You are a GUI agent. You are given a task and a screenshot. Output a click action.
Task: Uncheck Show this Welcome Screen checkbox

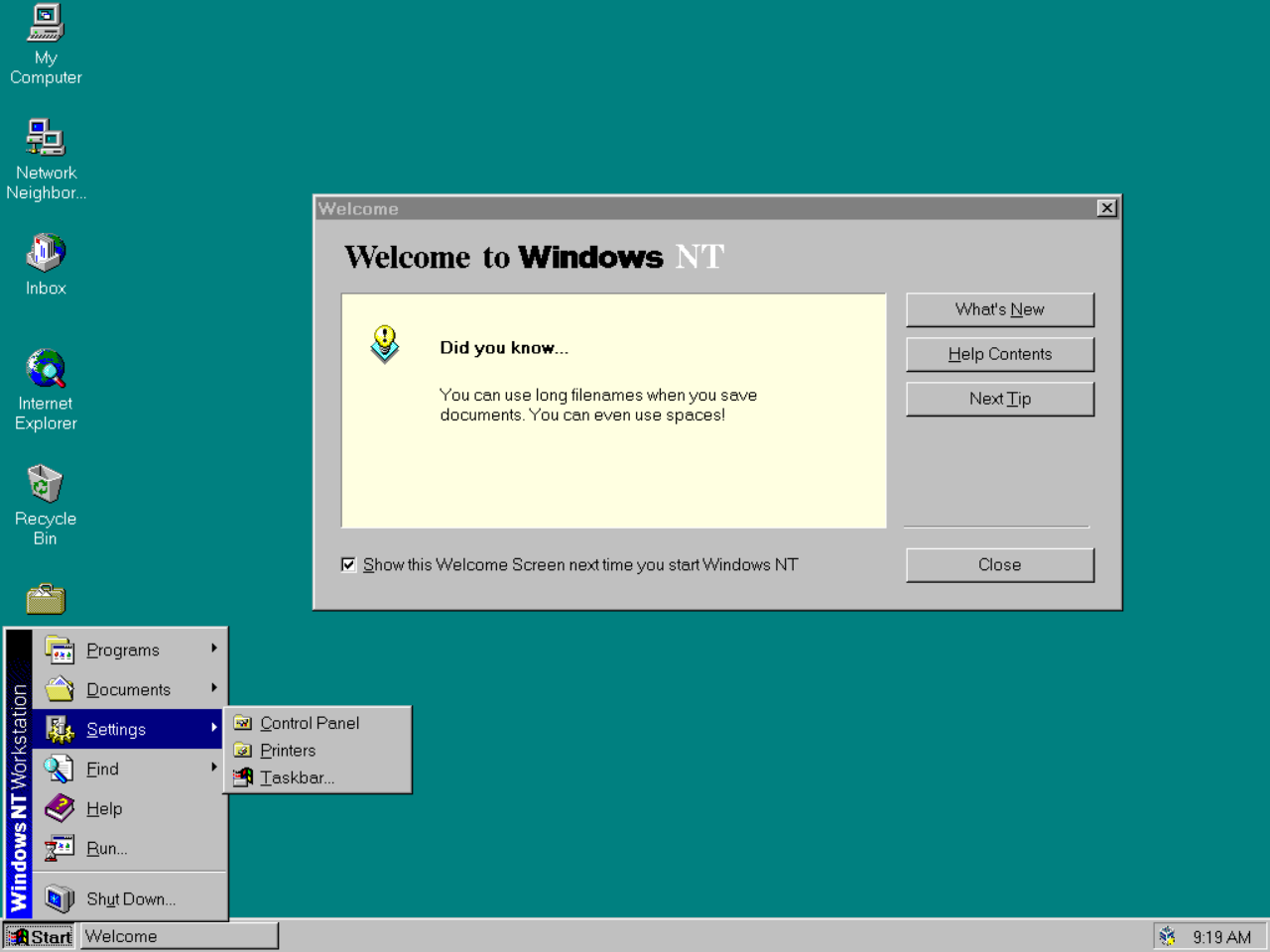tap(349, 564)
